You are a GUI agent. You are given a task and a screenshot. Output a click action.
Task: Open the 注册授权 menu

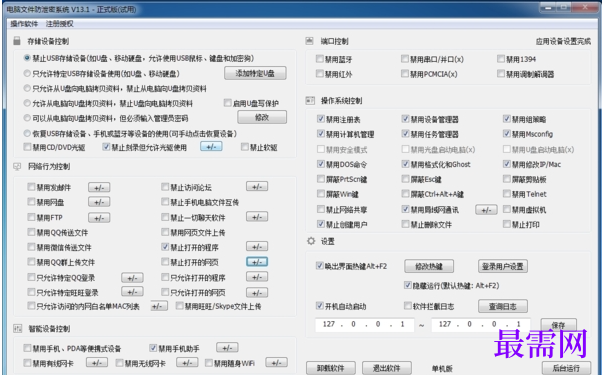60,24
